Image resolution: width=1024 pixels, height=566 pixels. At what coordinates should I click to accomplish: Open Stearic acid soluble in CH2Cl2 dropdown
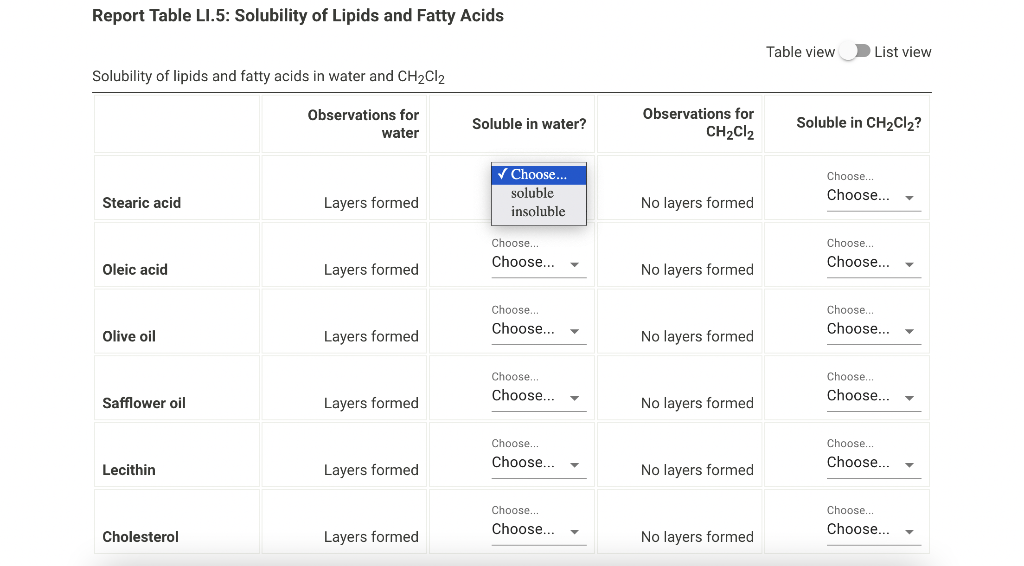click(x=874, y=195)
